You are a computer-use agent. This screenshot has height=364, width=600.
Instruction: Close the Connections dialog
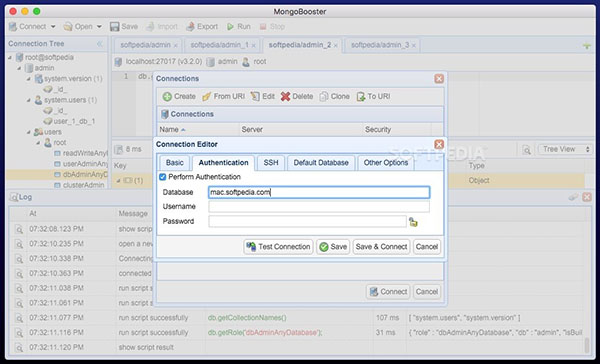[439, 78]
